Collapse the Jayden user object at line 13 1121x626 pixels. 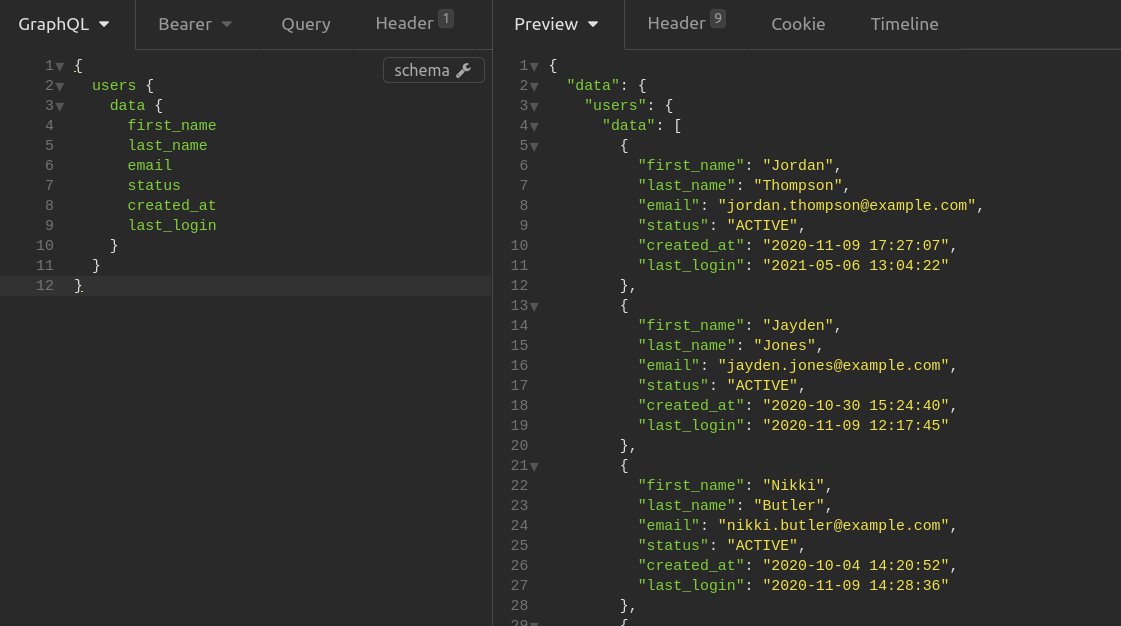coord(534,307)
